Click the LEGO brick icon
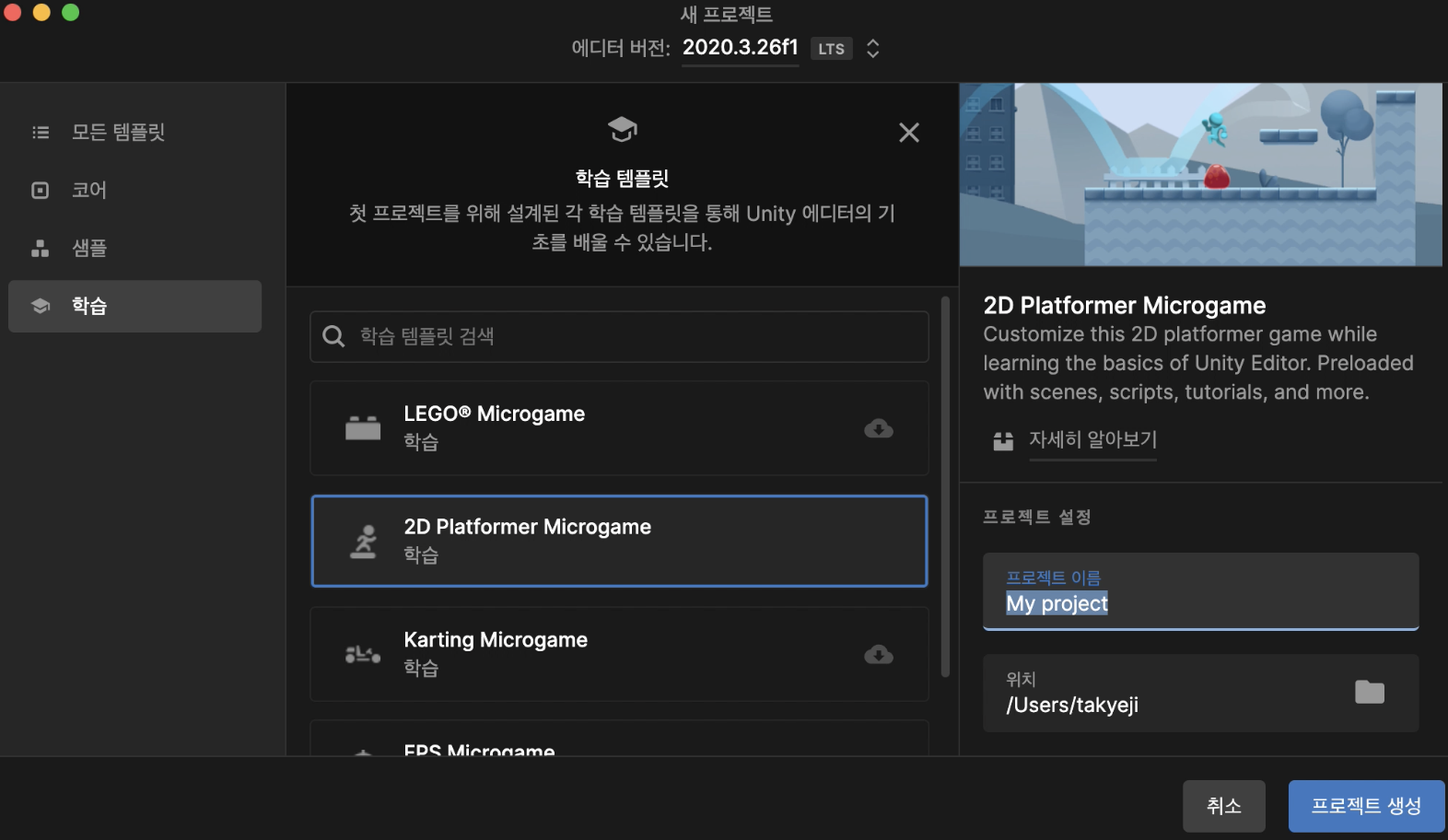This screenshot has height=840, width=1448. pos(363,428)
